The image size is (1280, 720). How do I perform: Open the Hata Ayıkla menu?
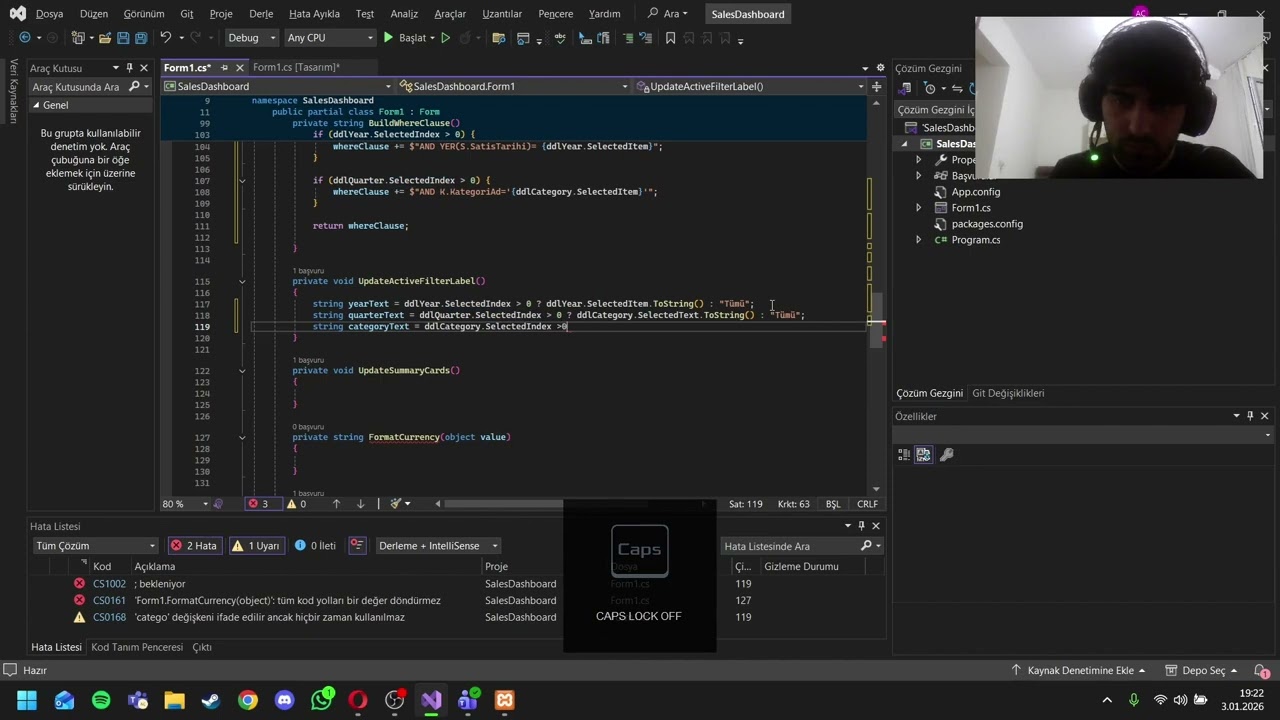pos(314,14)
